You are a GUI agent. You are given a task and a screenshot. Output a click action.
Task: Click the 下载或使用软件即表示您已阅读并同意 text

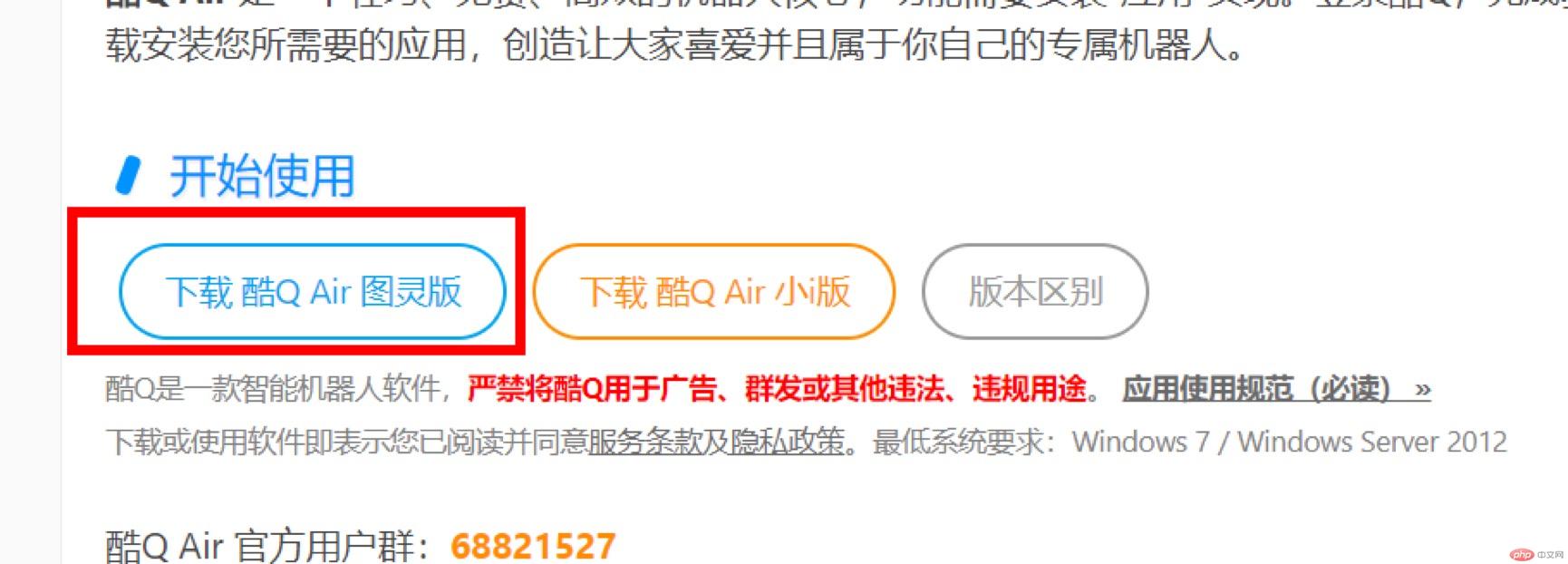346,442
